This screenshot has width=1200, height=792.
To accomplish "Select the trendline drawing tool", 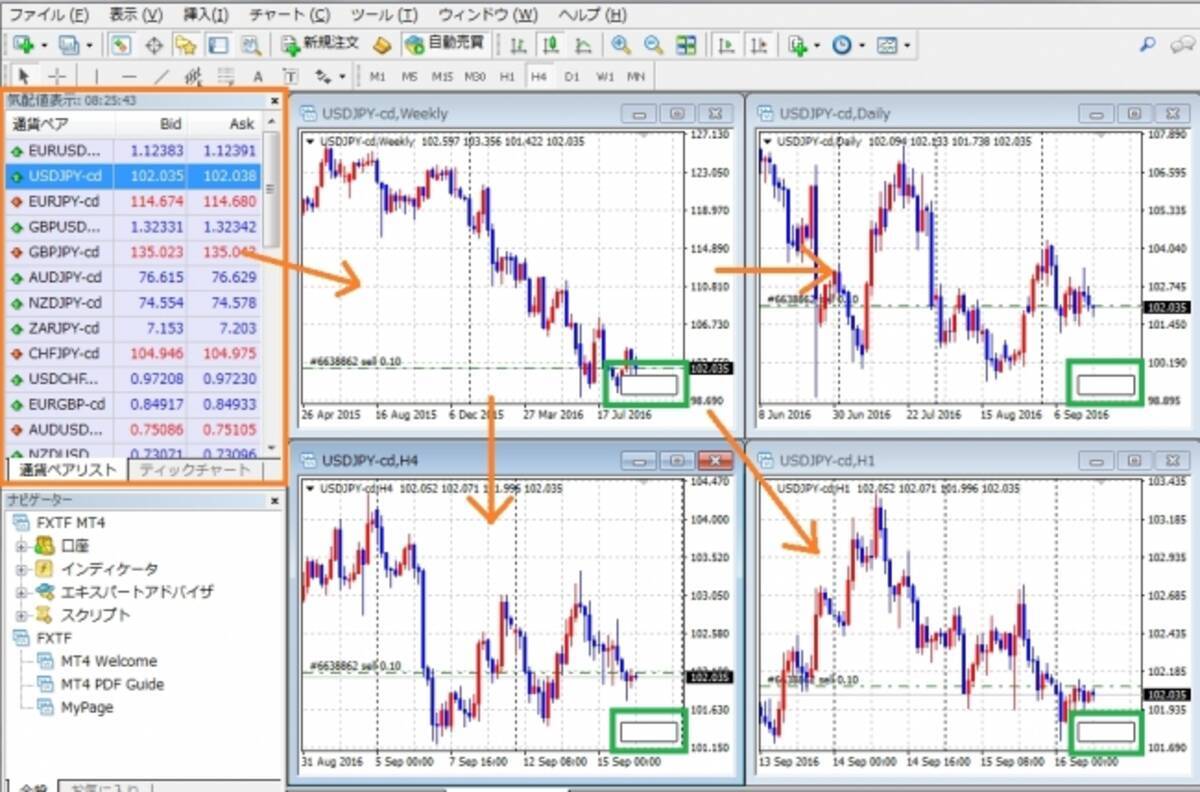I will [161, 77].
